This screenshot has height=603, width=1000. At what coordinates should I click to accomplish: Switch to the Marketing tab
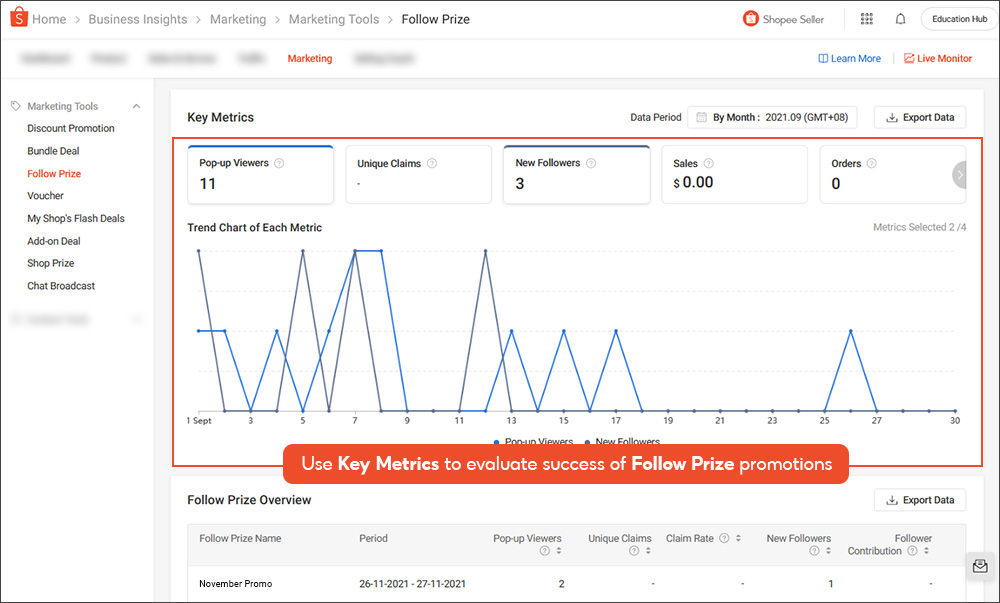[x=309, y=58]
